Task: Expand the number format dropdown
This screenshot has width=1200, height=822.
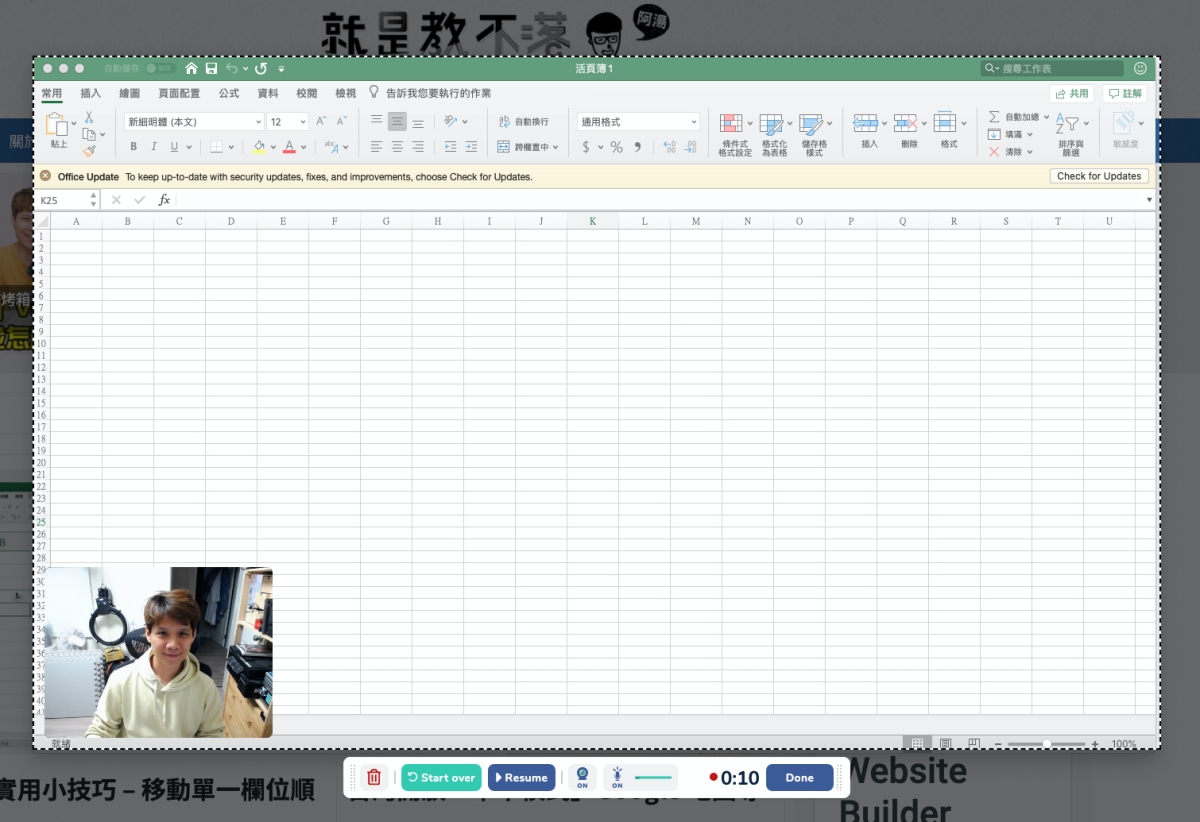Action: [694, 122]
